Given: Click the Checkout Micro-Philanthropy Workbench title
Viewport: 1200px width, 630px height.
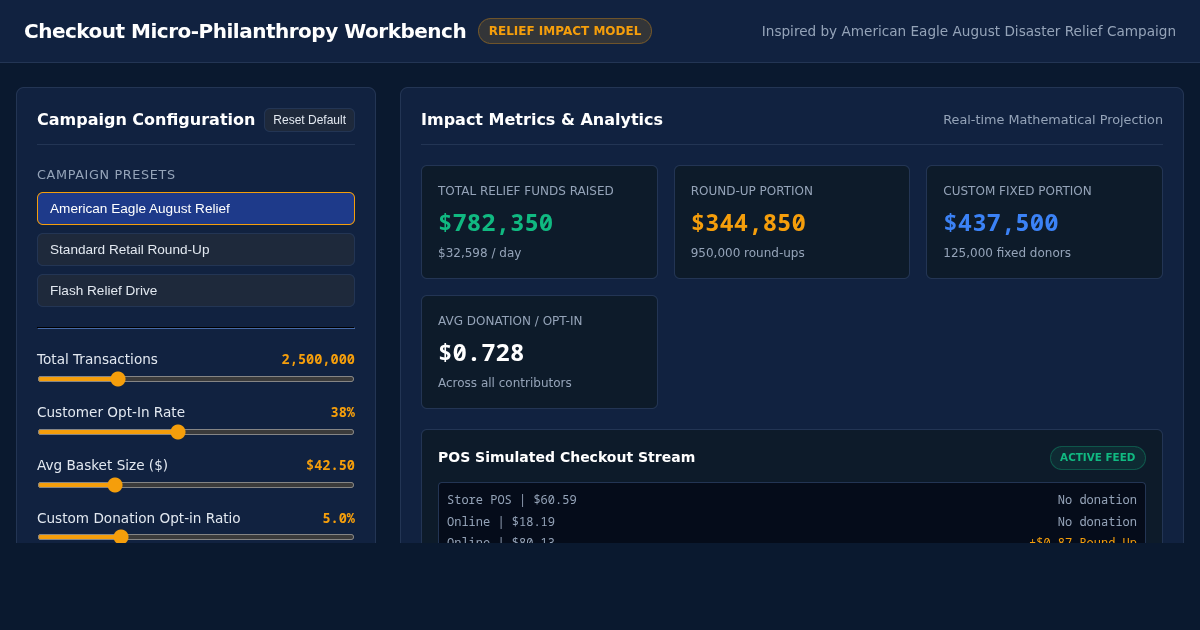Looking at the screenshot, I should coord(245,31).
